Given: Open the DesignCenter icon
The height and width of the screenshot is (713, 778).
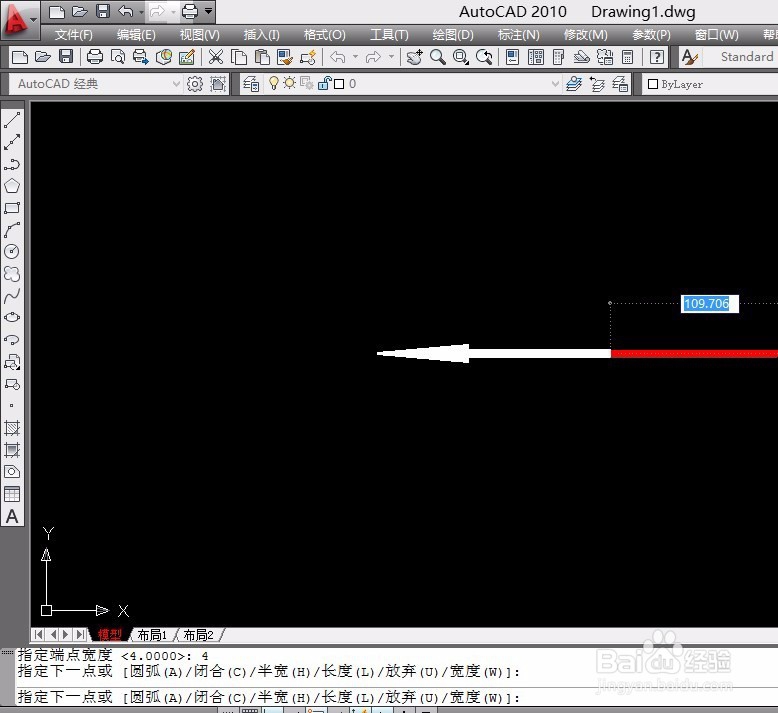Looking at the screenshot, I should [536, 57].
